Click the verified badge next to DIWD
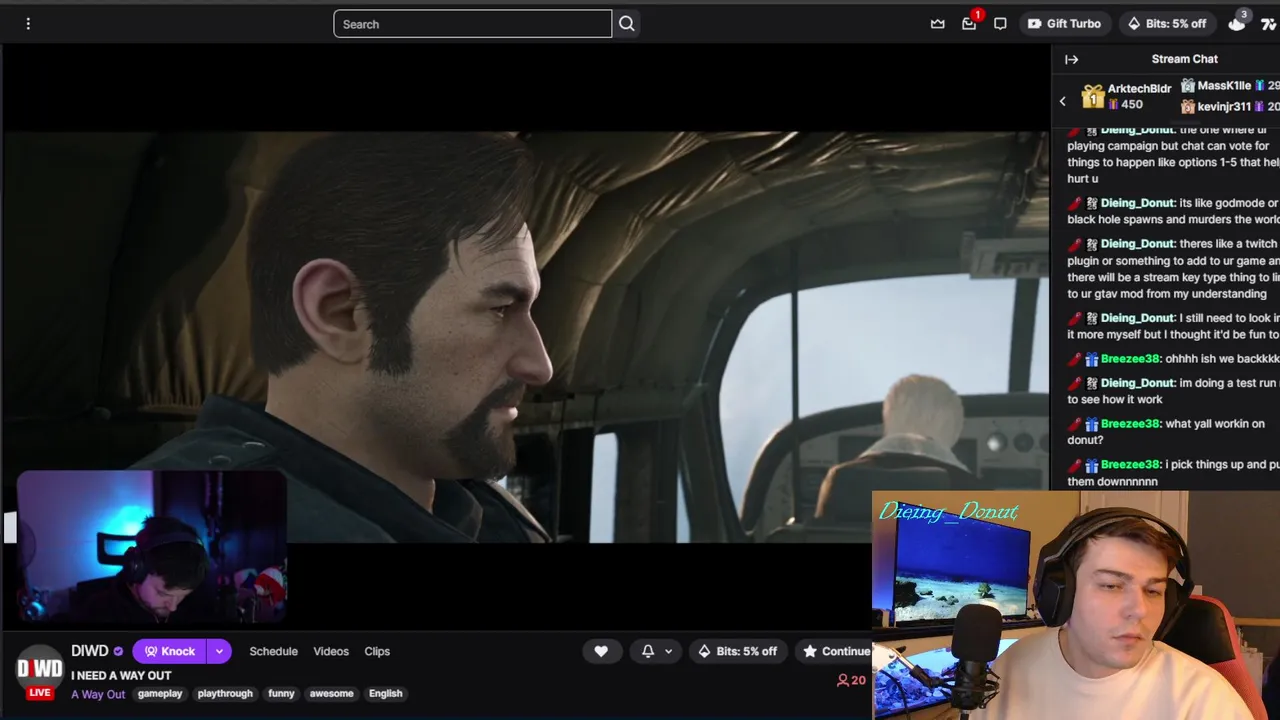 [x=118, y=651]
